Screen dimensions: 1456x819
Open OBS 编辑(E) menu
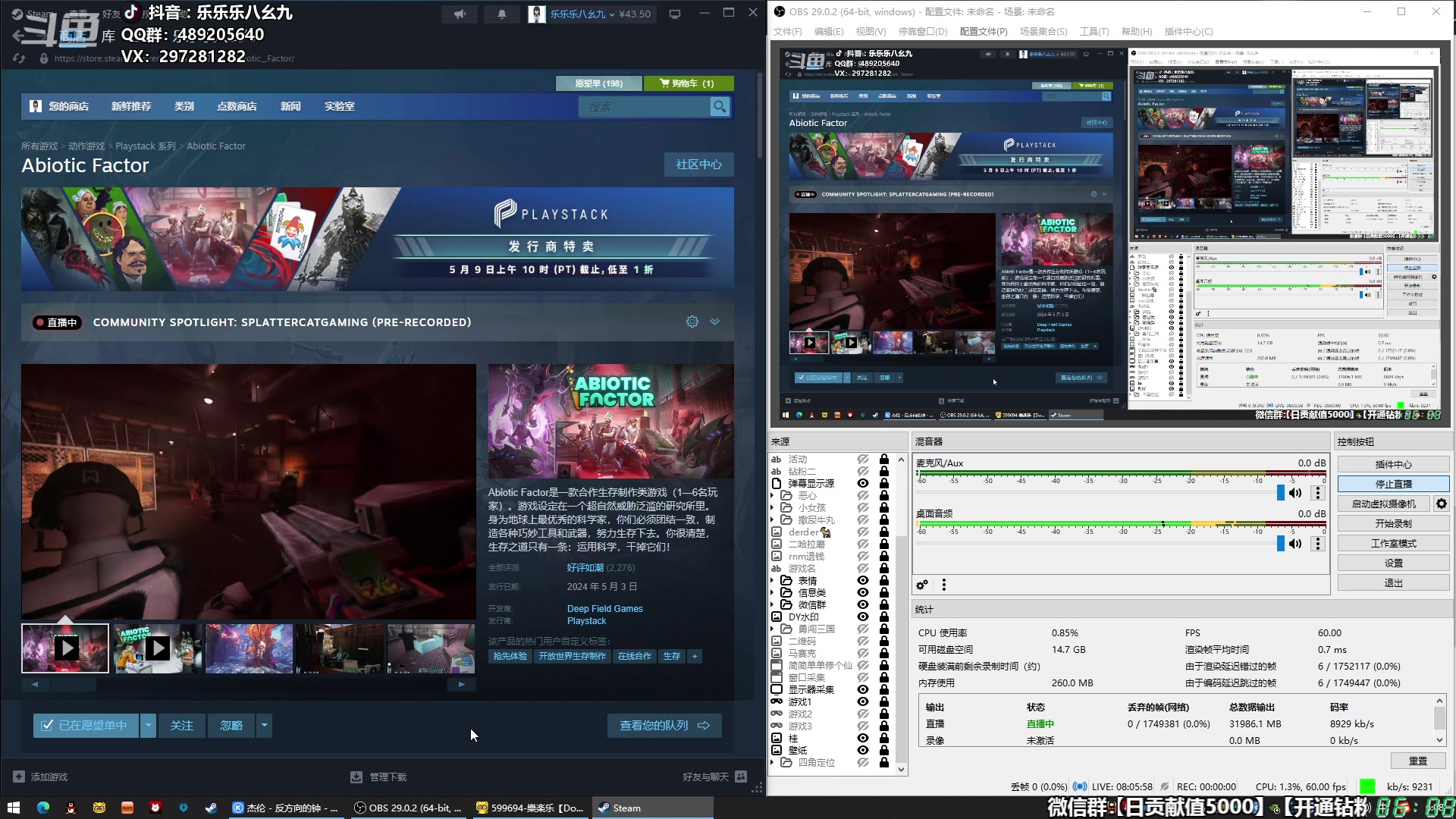click(x=829, y=32)
